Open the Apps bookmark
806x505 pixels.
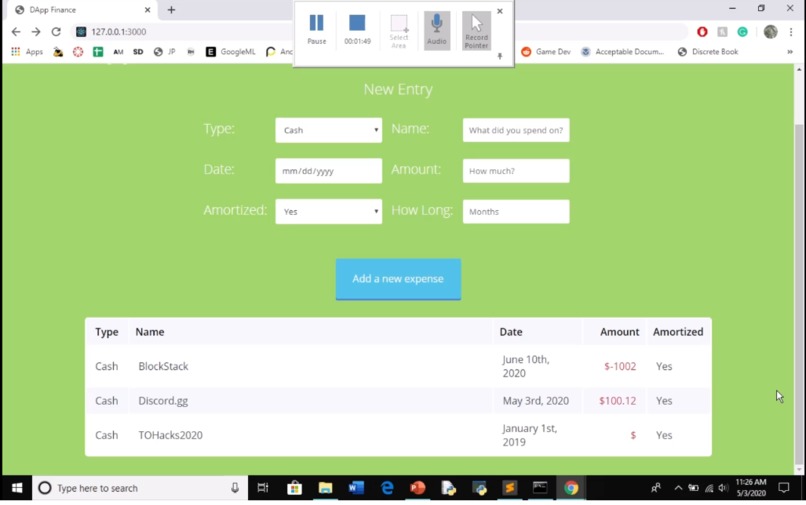pyautogui.click(x=27, y=51)
